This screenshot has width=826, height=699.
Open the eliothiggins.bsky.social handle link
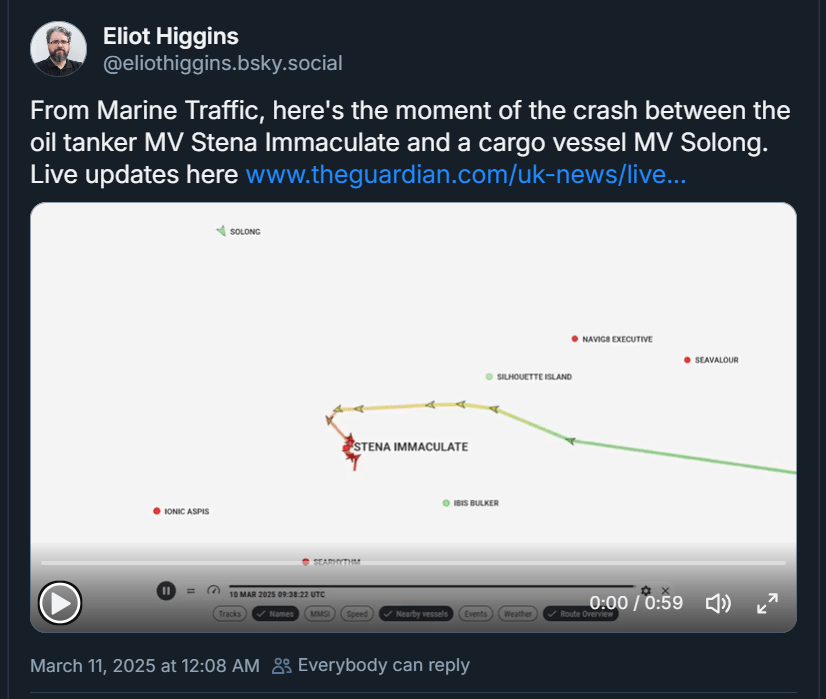(x=222, y=63)
